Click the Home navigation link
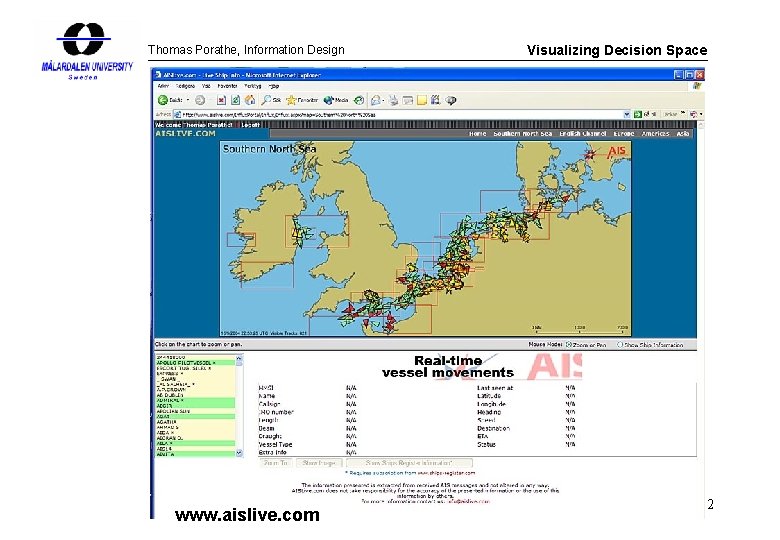 click(478, 134)
